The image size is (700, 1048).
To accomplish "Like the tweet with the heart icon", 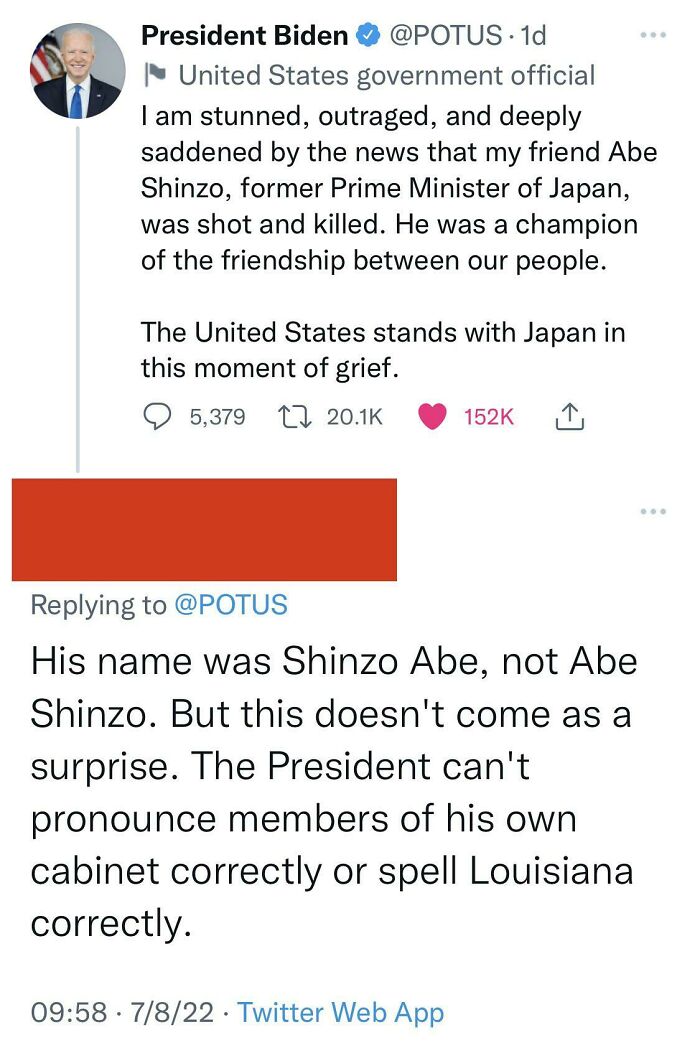I will [431, 416].
